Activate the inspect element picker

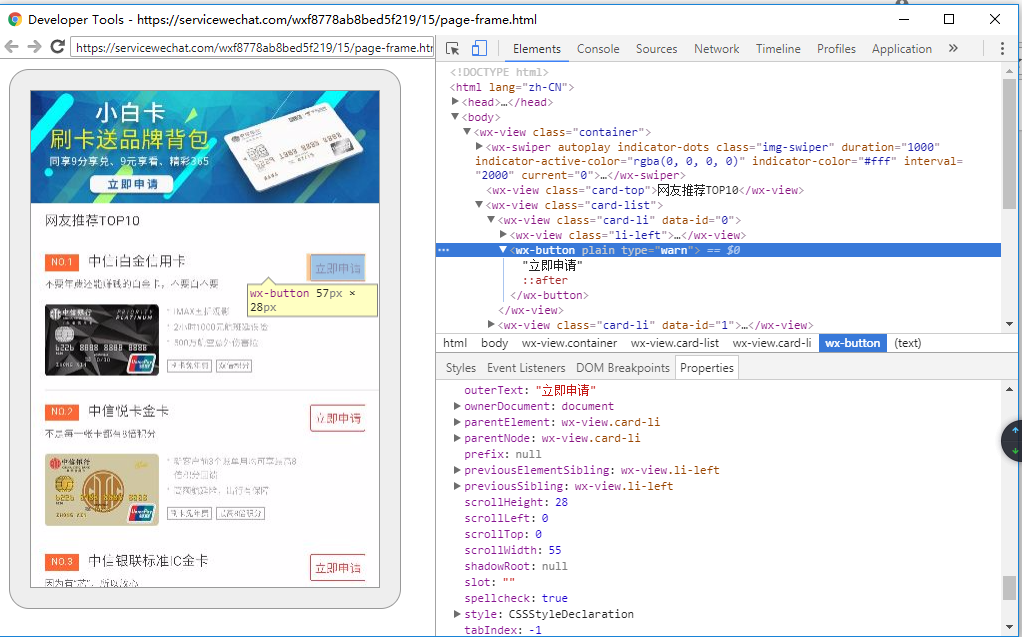(452, 49)
